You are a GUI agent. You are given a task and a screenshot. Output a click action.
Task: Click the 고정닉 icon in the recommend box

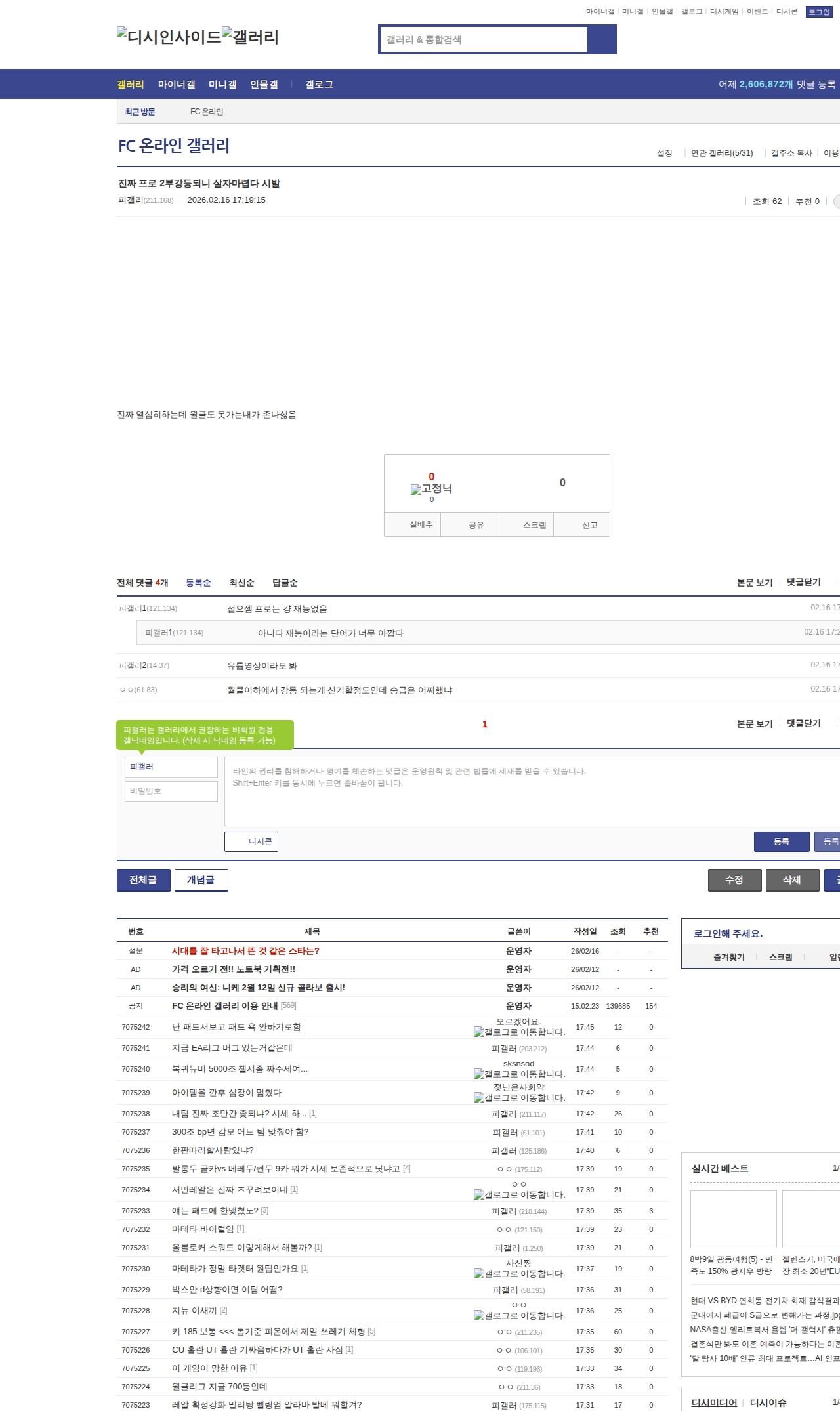(431, 489)
